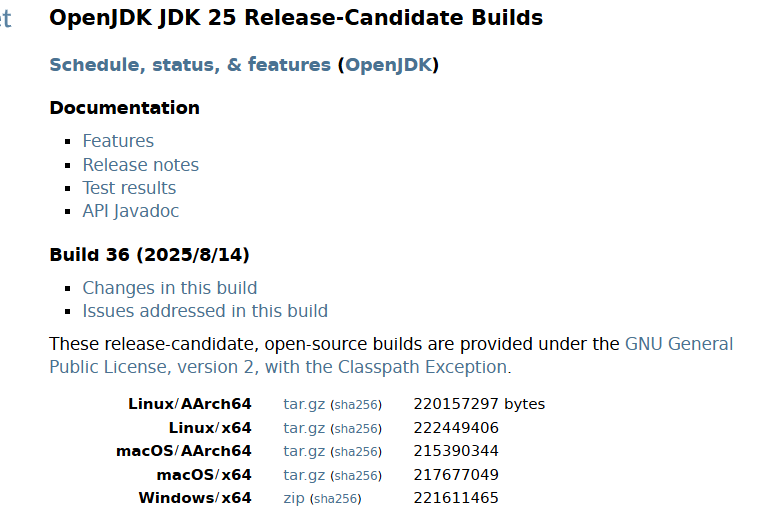This screenshot has width=766, height=530.
Task: Open sha256 checksum for macOS/AArch64
Action: pos(356,452)
